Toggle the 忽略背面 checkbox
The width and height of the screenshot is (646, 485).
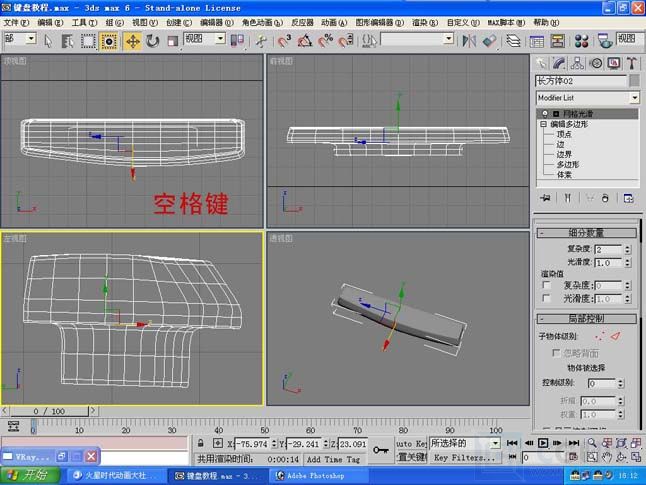pyautogui.click(x=556, y=353)
